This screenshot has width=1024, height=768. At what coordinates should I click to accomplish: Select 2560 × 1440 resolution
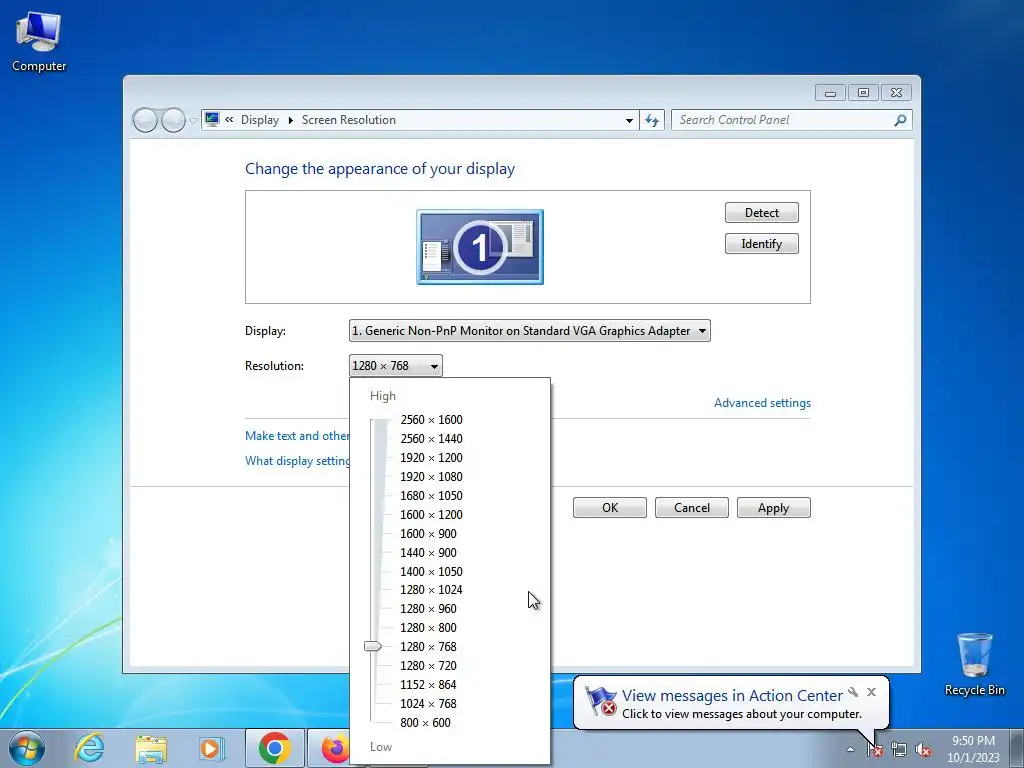point(431,439)
